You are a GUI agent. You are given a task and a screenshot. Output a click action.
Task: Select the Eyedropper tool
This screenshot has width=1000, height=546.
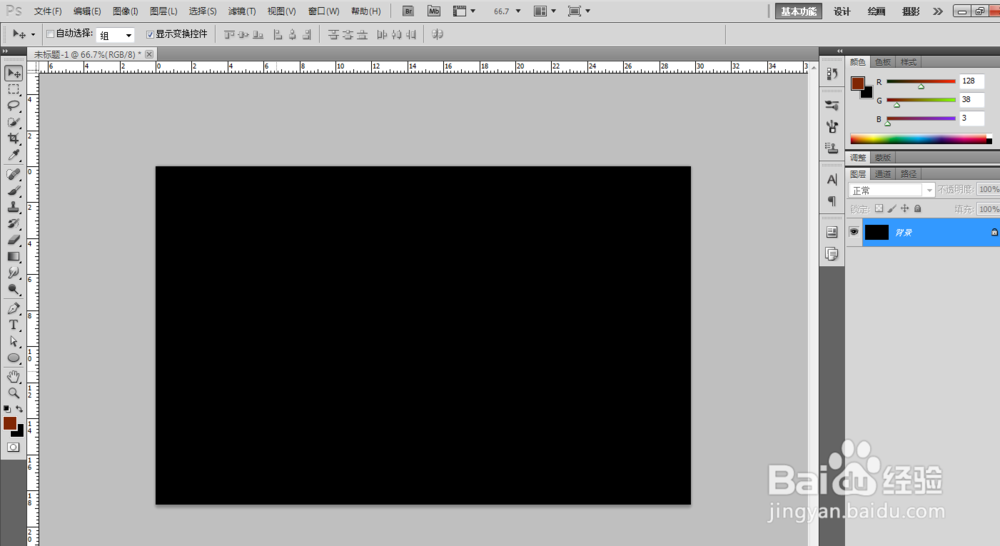click(13, 155)
